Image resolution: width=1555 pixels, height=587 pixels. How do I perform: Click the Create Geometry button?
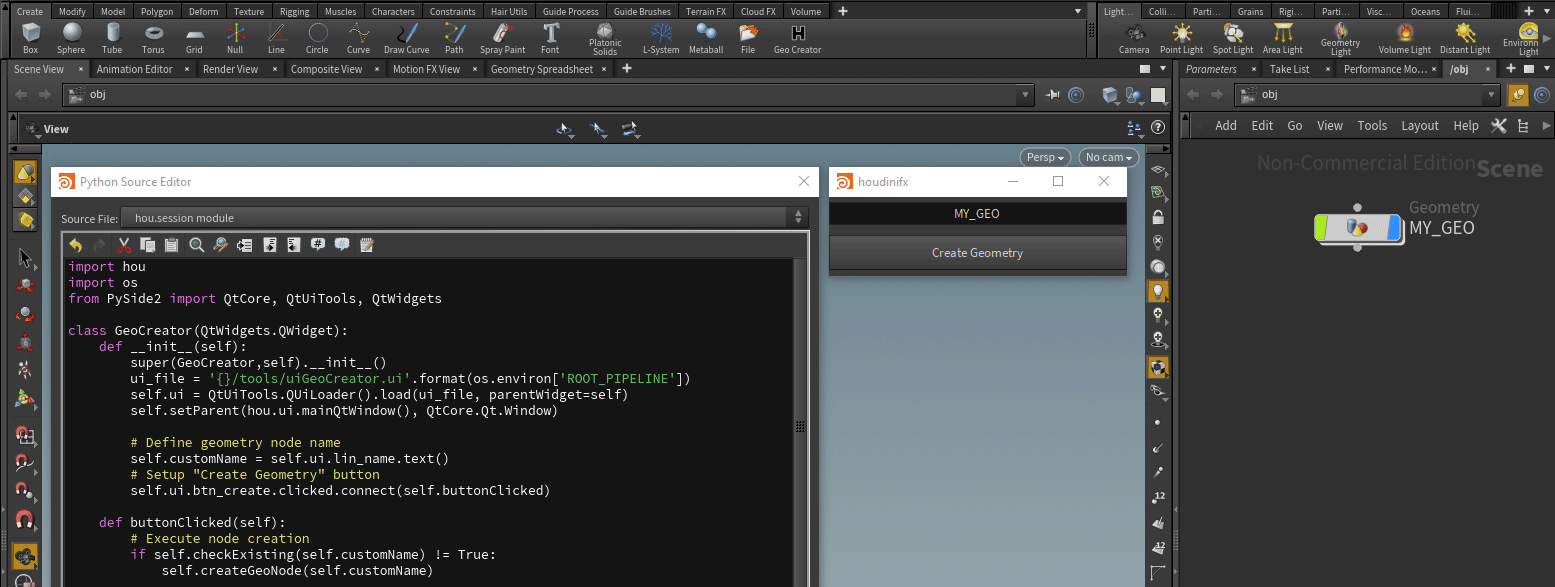click(x=978, y=253)
